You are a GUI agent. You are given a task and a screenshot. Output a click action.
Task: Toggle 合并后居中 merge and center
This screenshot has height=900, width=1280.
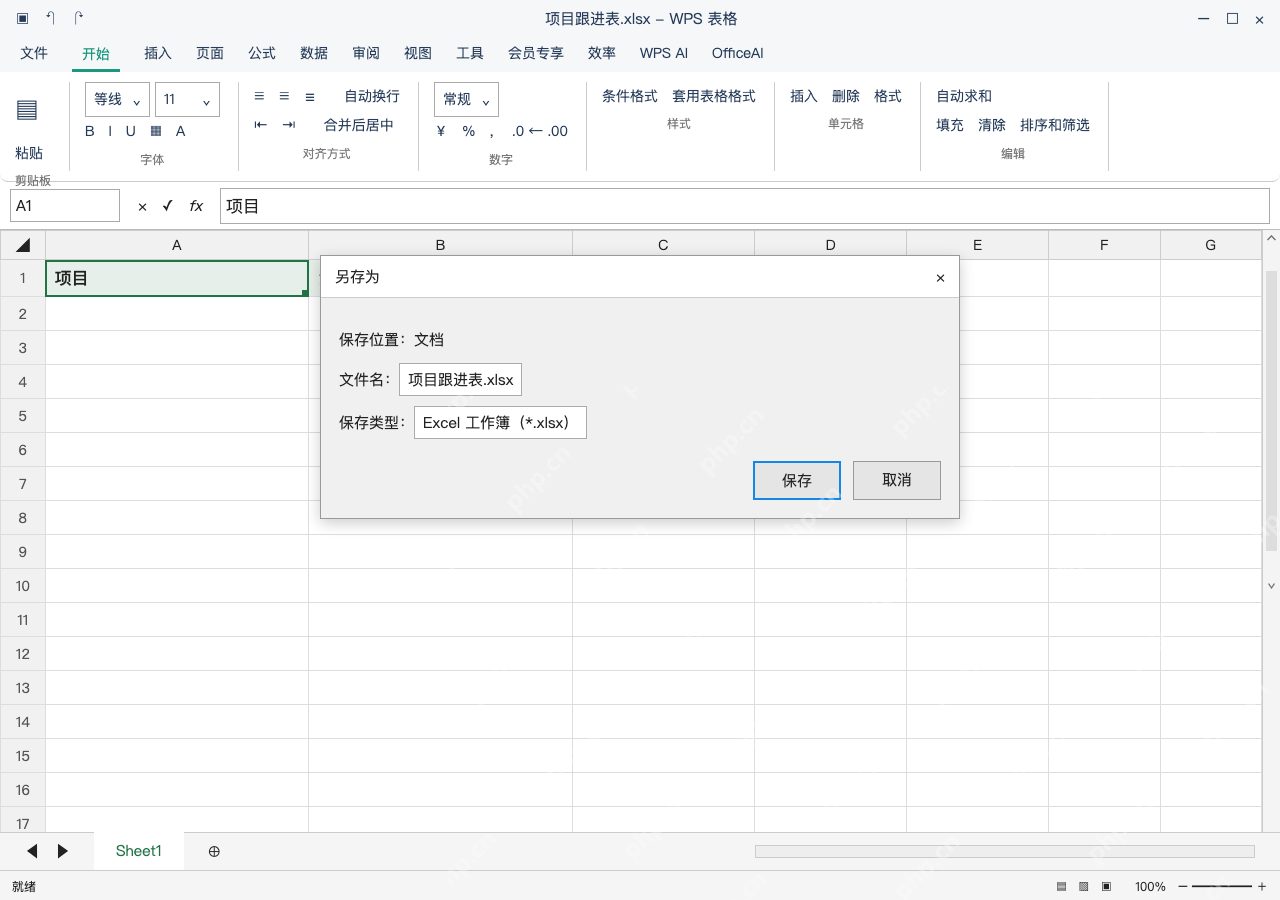pos(359,125)
